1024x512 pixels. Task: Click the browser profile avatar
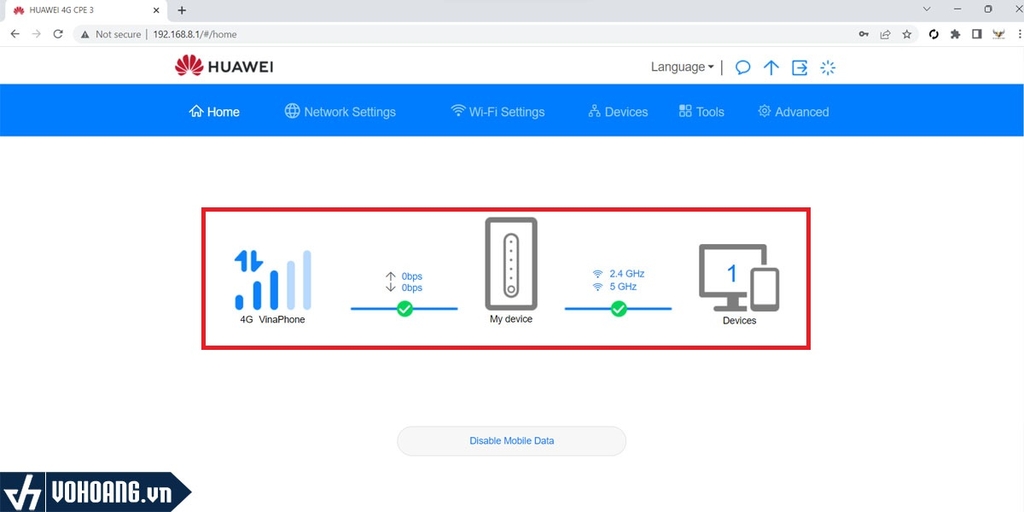[998, 34]
